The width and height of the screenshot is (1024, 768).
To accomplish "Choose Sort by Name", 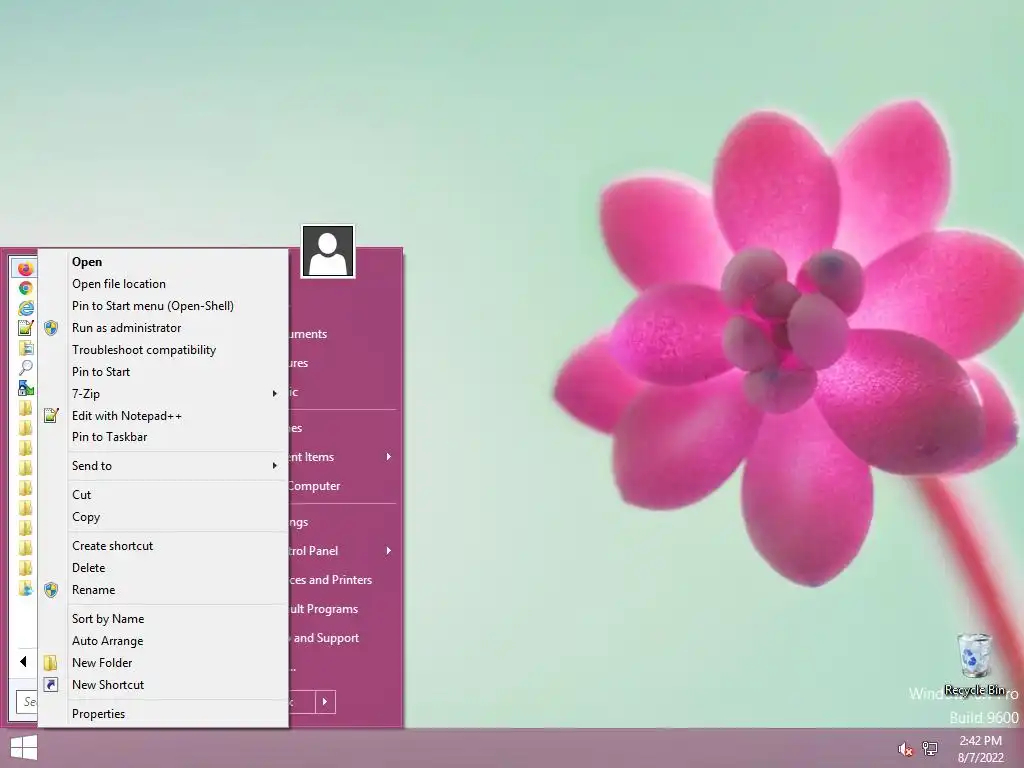I will 163,619.
